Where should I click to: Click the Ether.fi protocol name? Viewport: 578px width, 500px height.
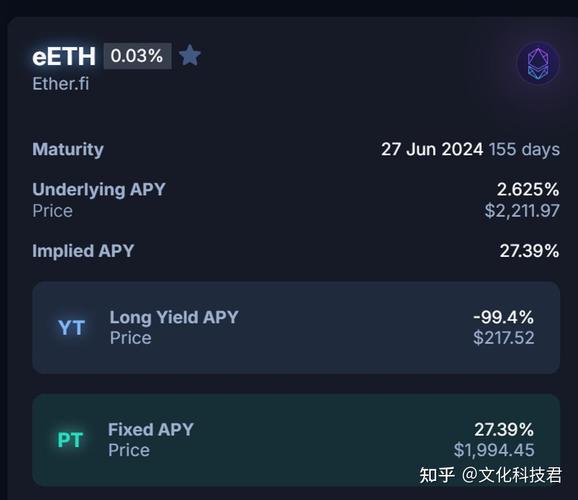pyautogui.click(x=61, y=84)
